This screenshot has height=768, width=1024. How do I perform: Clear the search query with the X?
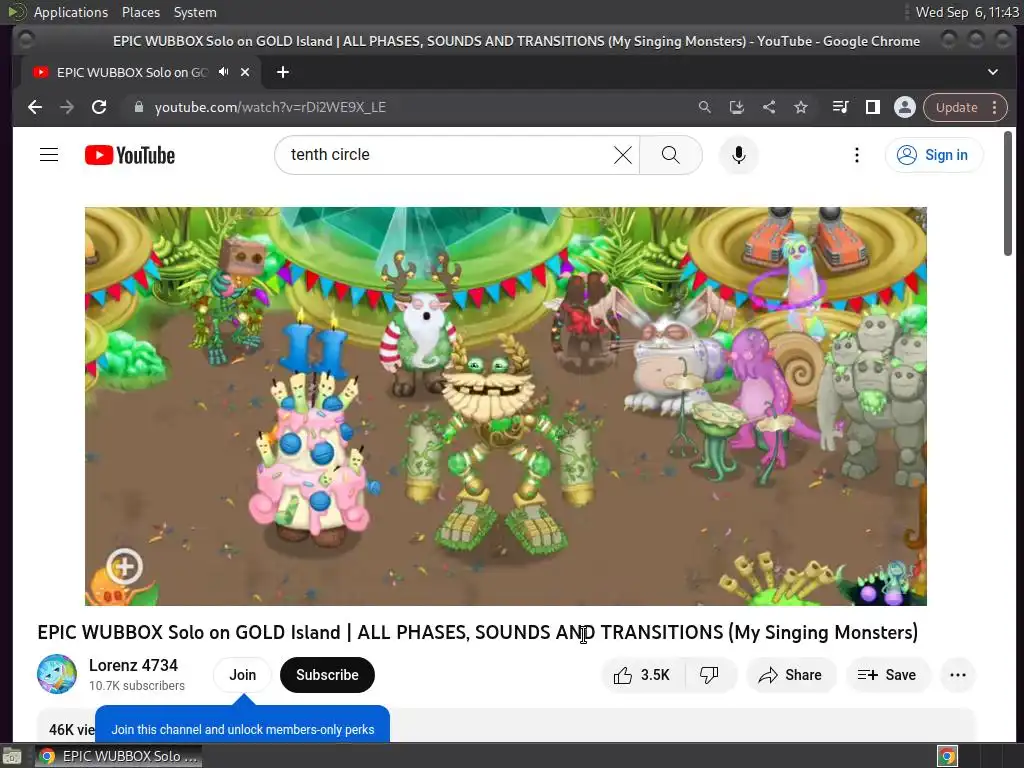point(623,155)
